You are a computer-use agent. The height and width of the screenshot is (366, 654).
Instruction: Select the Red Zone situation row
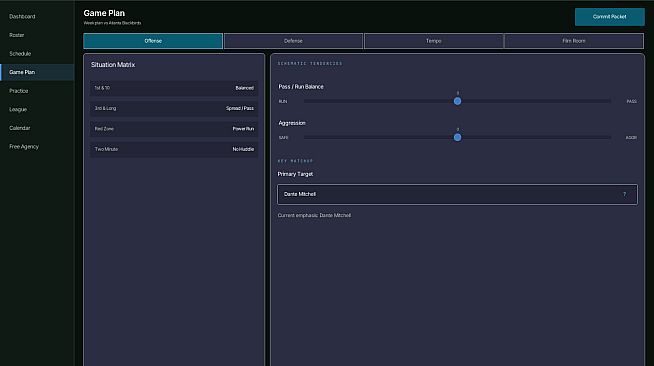(x=174, y=129)
